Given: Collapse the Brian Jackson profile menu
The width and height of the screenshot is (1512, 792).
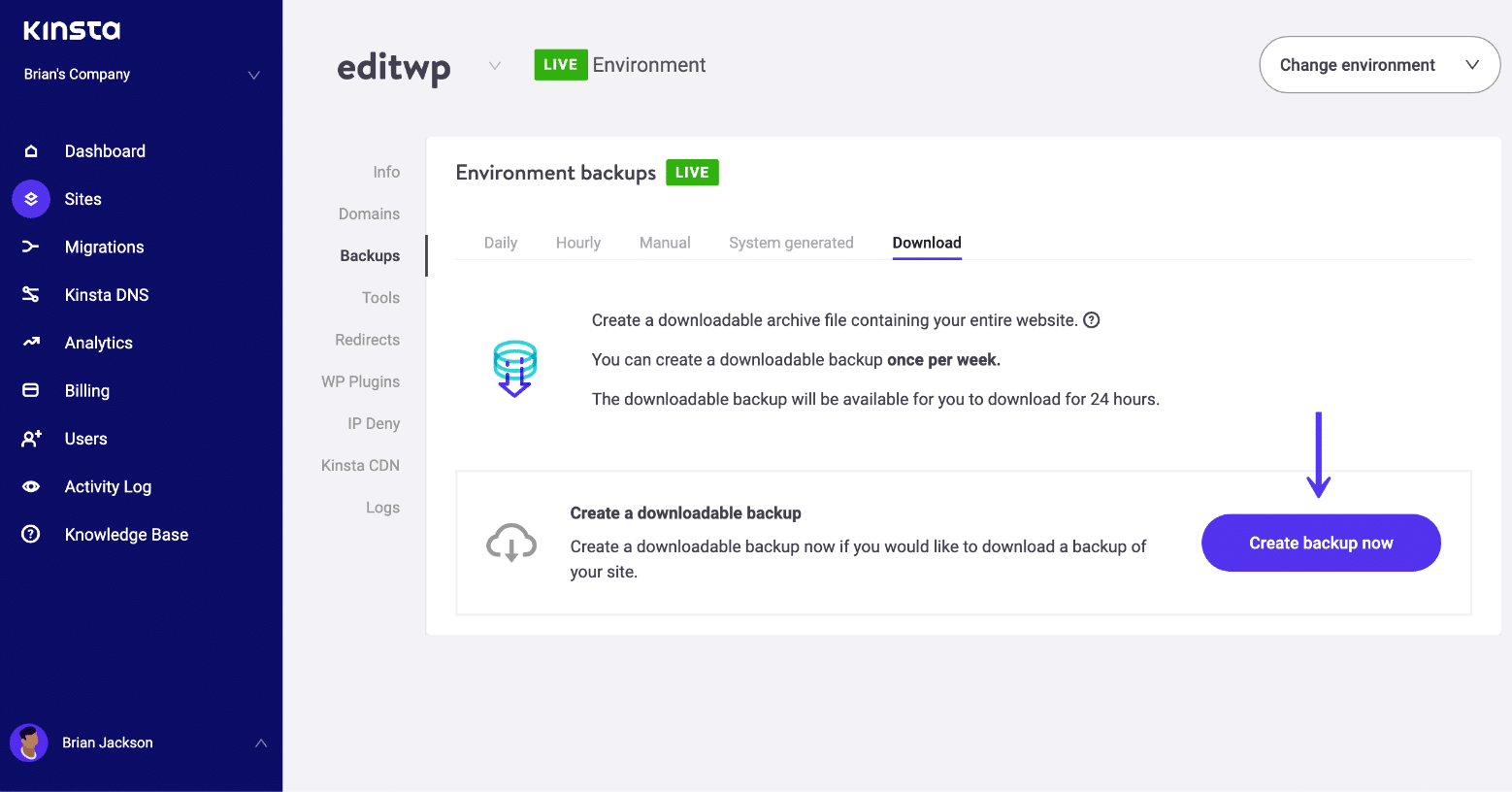Looking at the screenshot, I should 260,742.
